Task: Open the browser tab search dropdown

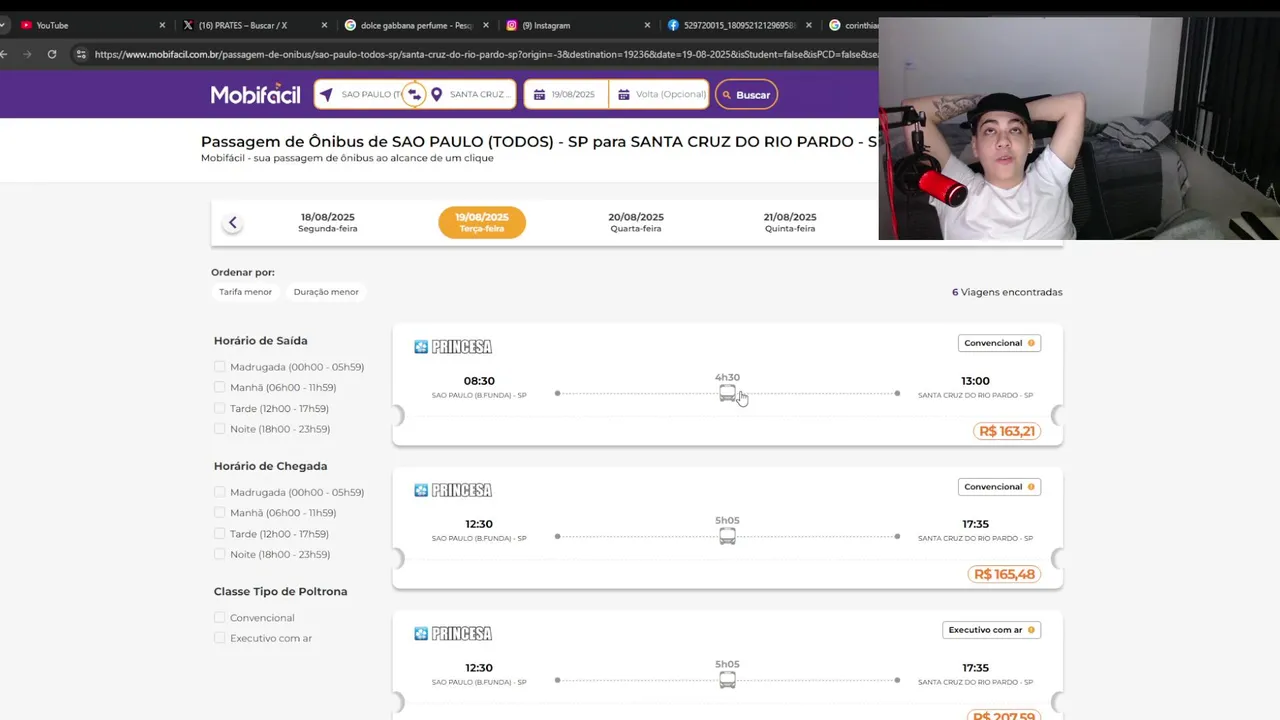Action: (3, 25)
